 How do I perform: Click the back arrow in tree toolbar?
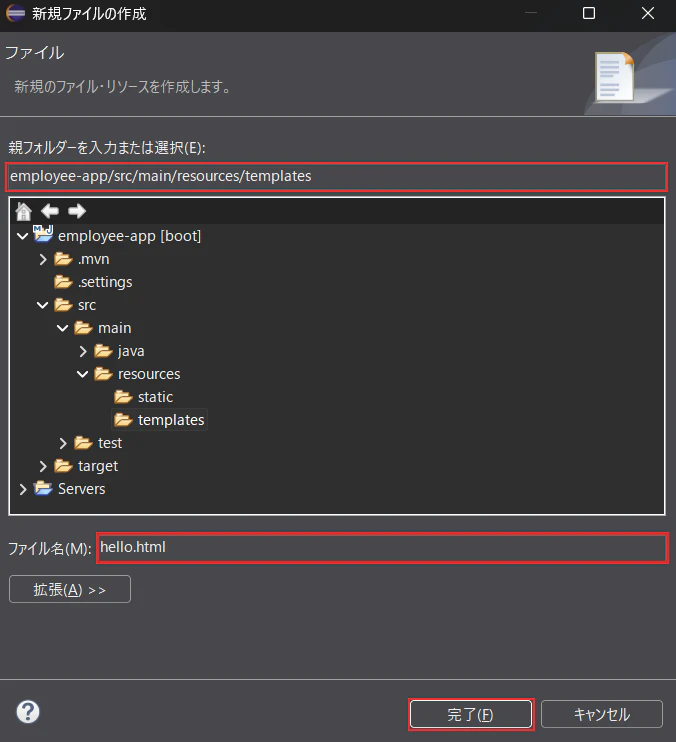[50, 211]
